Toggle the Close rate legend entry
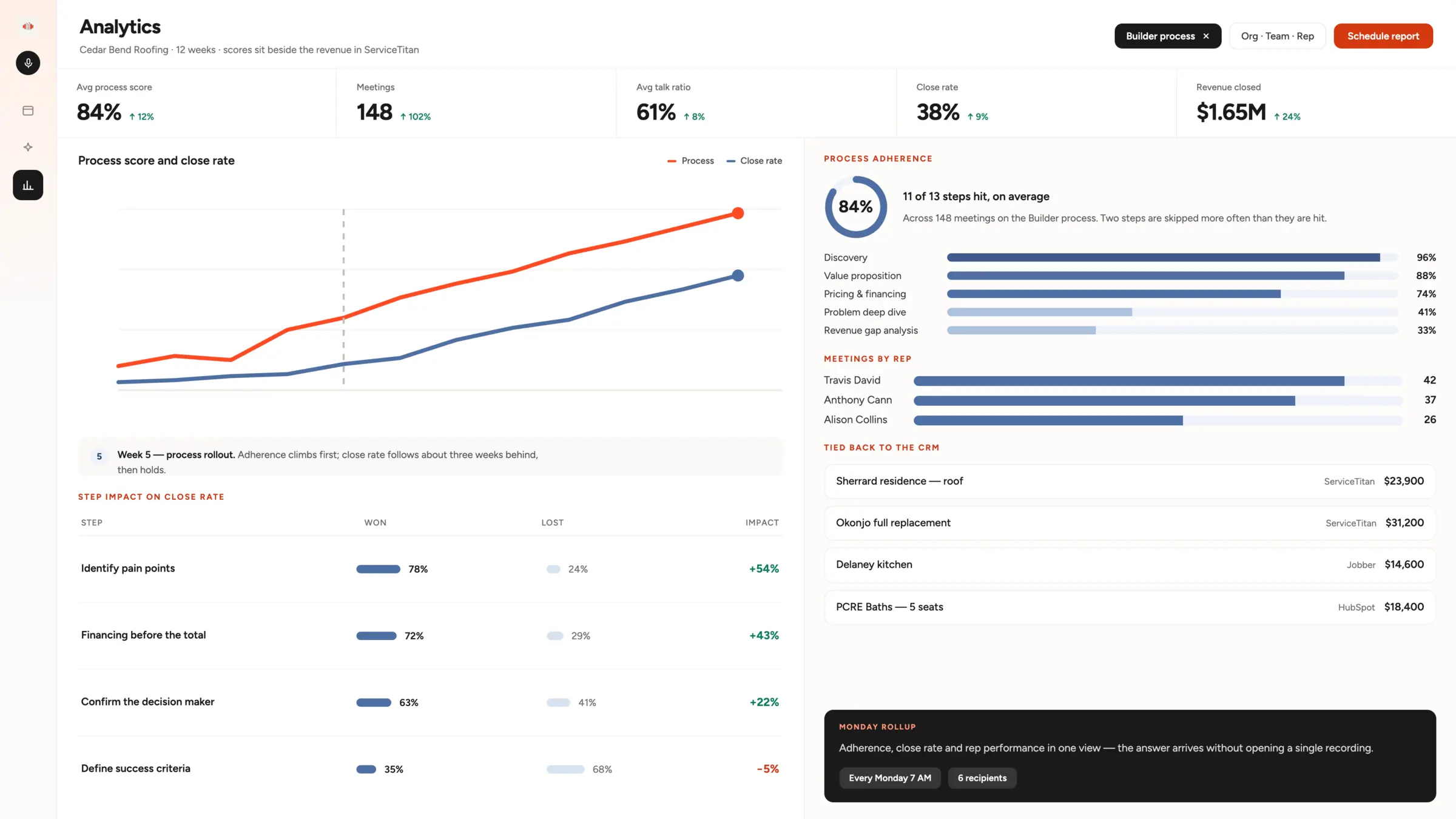Image resolution: width=1456 pixels, height=819 pixels. pyautogui.click(x=754, y=161)
